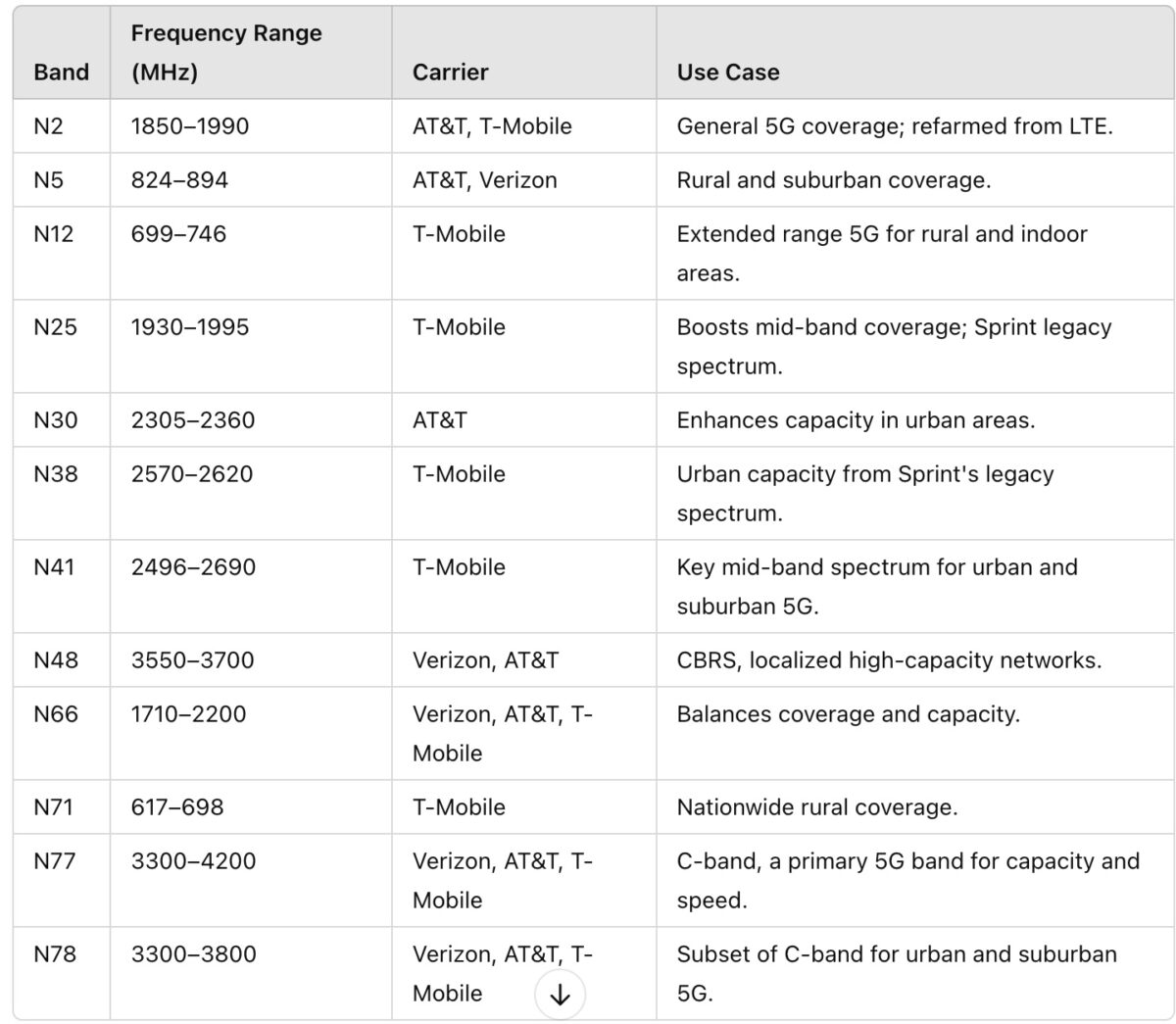Click the Carrier column header
This screenshot has height=1024, width=1176.
point(450,73)
